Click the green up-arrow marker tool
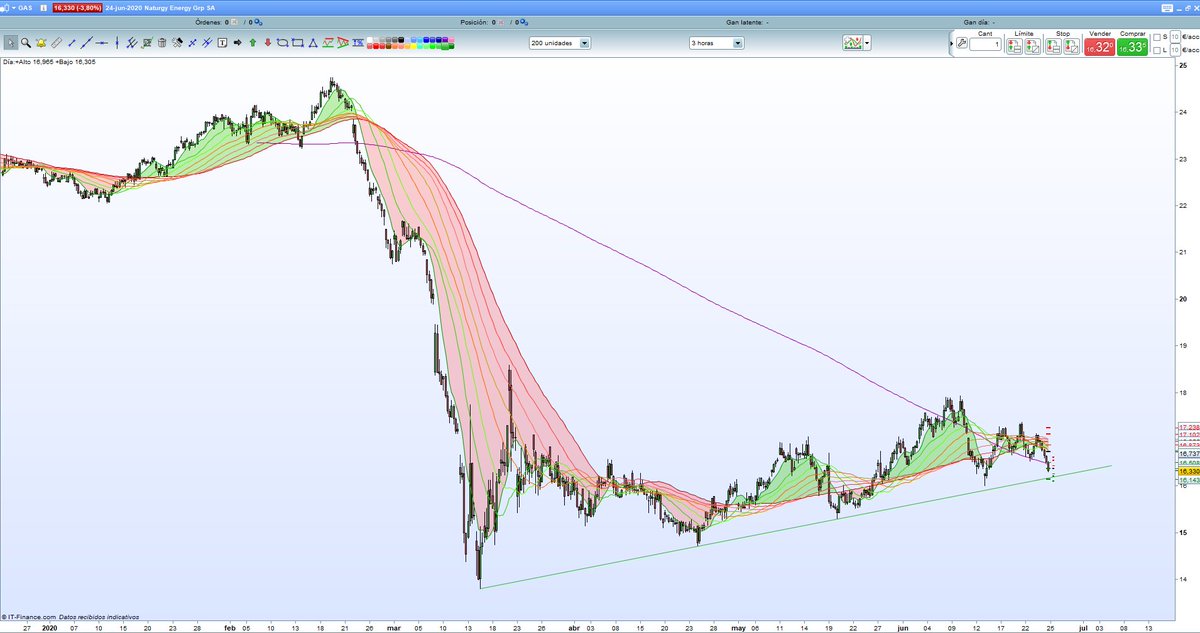This screenshot has width=1200, height=633. pos(251,43)
